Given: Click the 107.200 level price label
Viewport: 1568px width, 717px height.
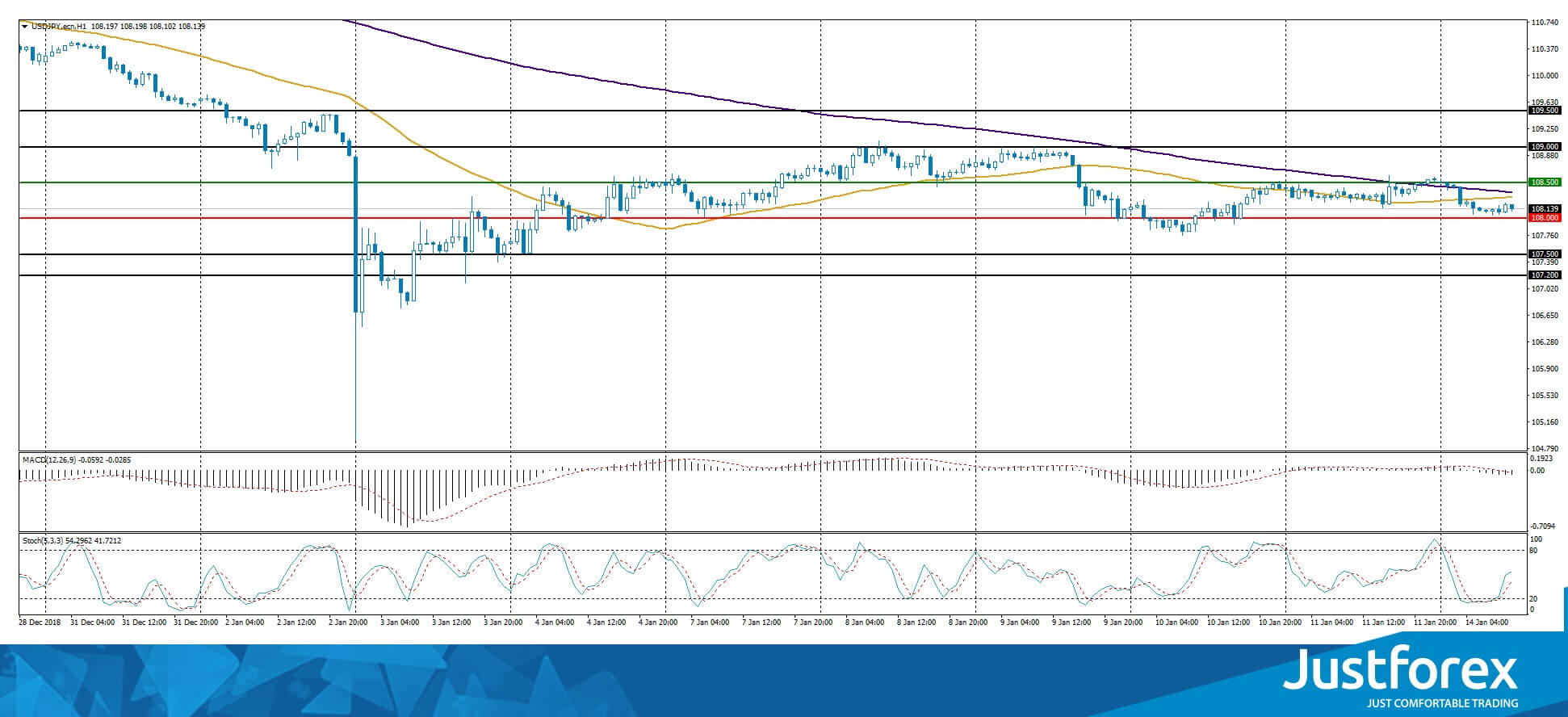Looking at the screenshot, I should point(1545,275).
